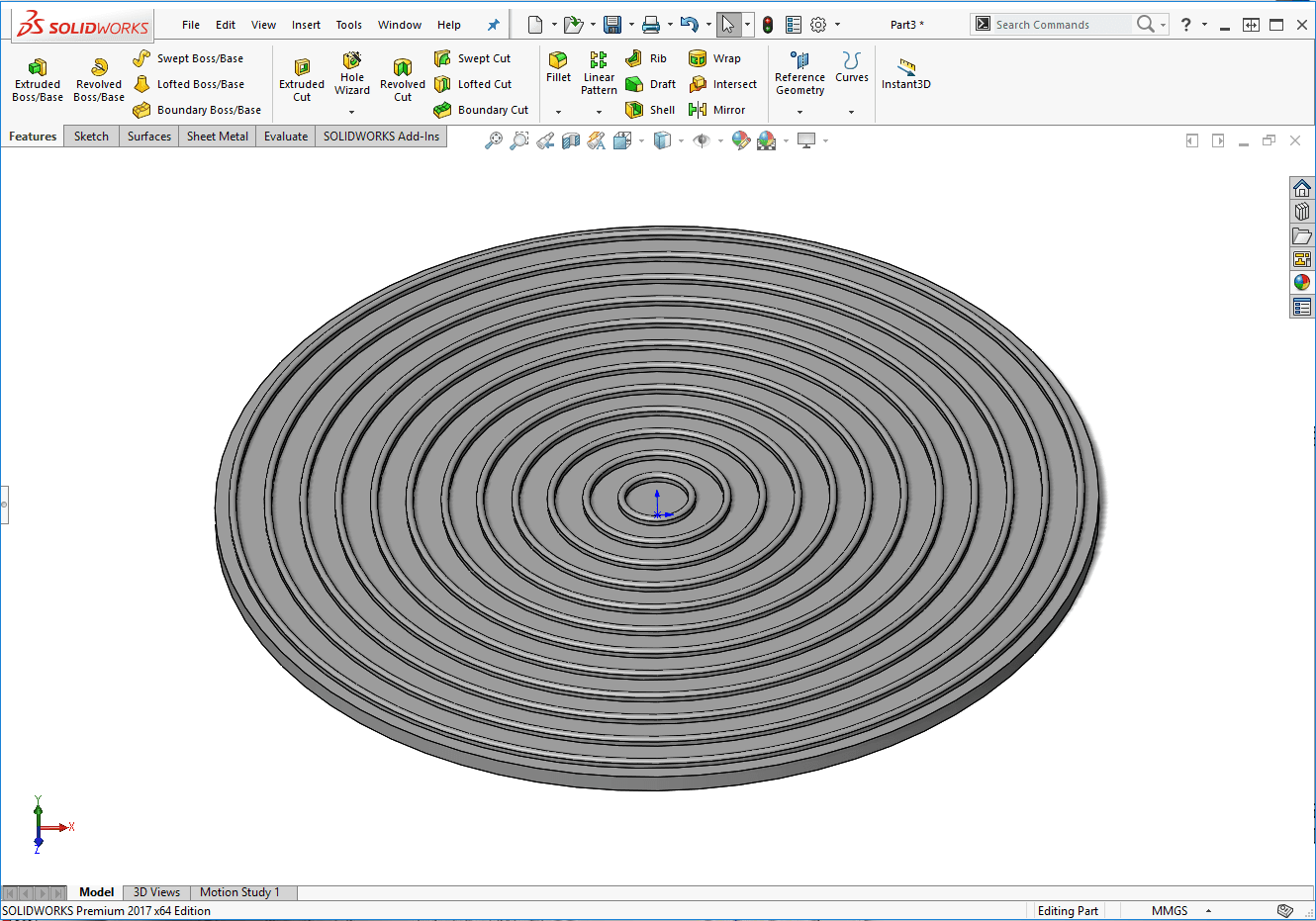This screenshot has height=921, width=1316.
Task: Expand the Reference Geometry dropdown
Action: pyautogui.click(x=799, y=112)
